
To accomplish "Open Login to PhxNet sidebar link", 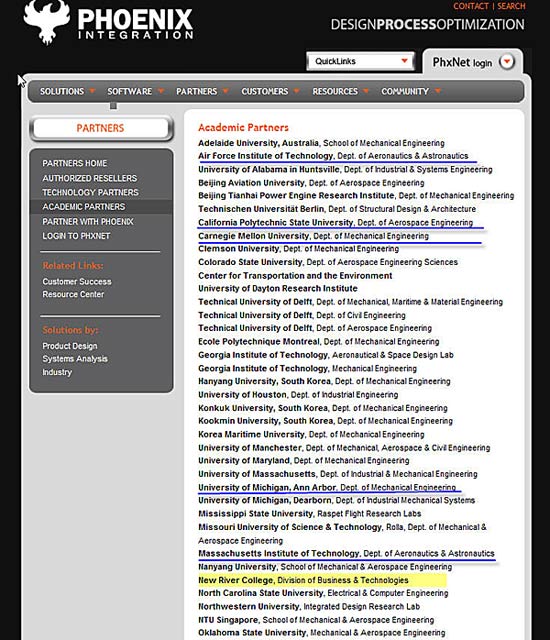I will 76,236.
